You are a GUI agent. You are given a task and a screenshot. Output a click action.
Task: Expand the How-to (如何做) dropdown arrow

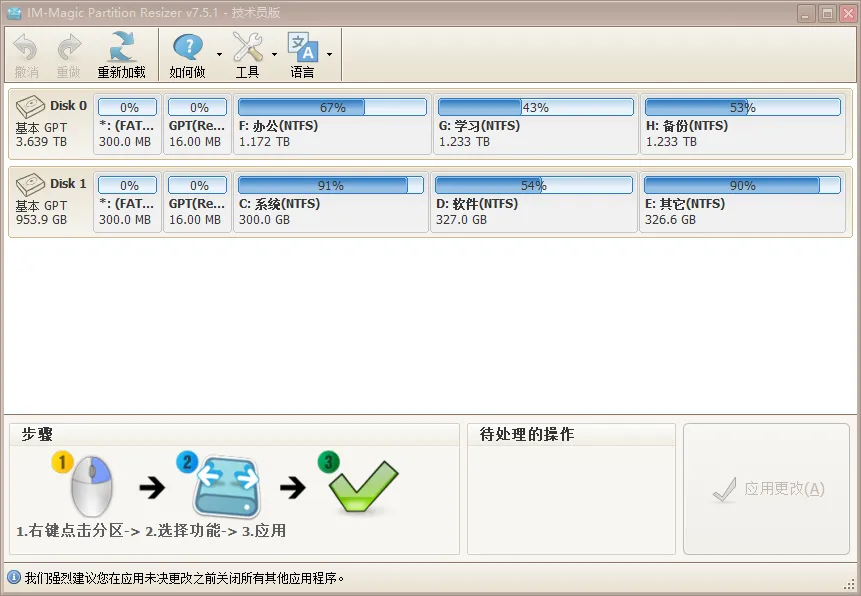coord(219,55)
